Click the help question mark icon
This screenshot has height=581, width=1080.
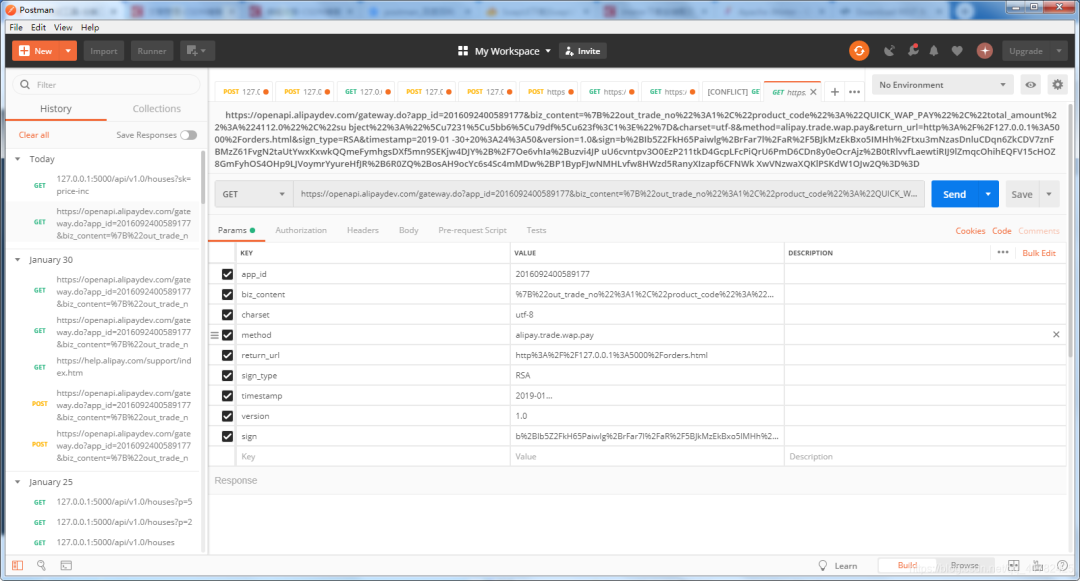click(x=1062, y=565)
